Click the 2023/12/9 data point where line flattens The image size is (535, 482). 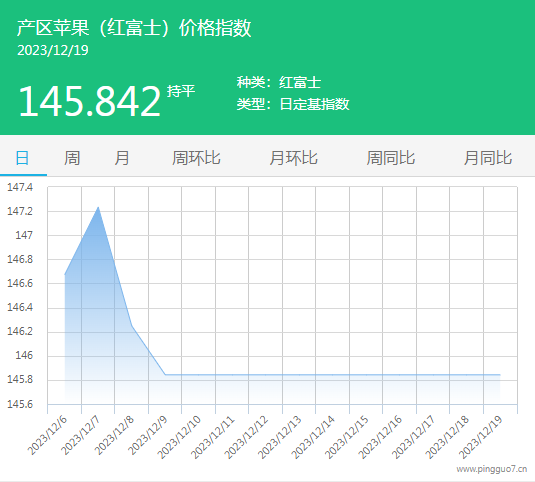click(x=165, y=375)
